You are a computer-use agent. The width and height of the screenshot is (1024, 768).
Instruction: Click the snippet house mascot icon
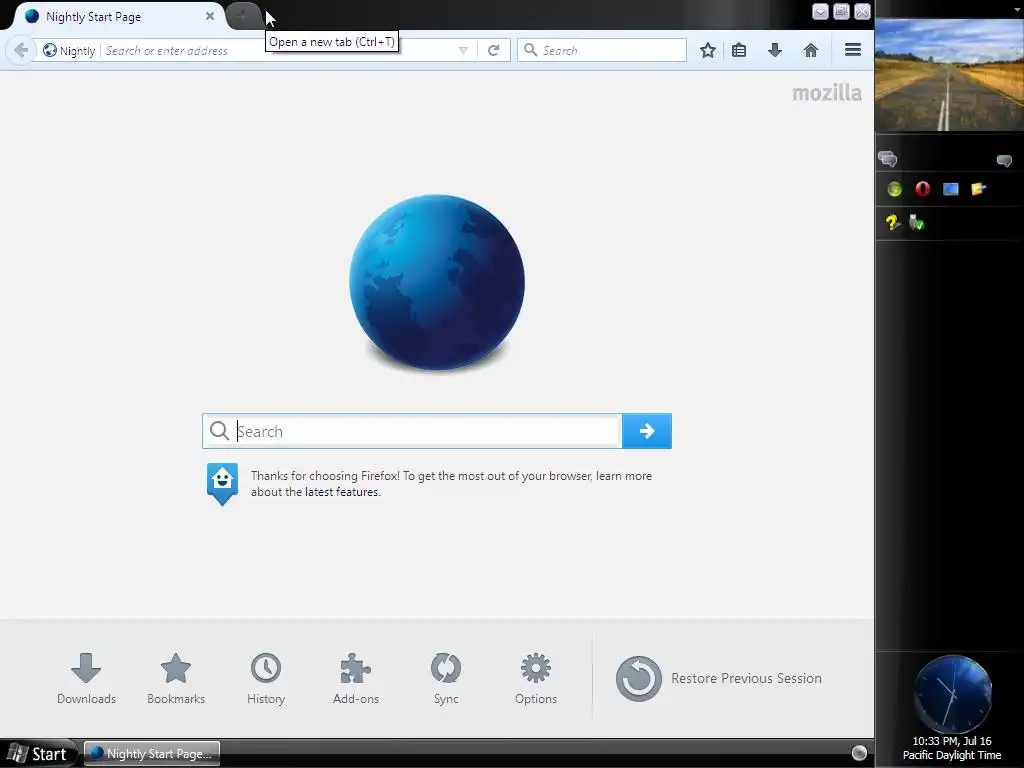pos(222,484)
